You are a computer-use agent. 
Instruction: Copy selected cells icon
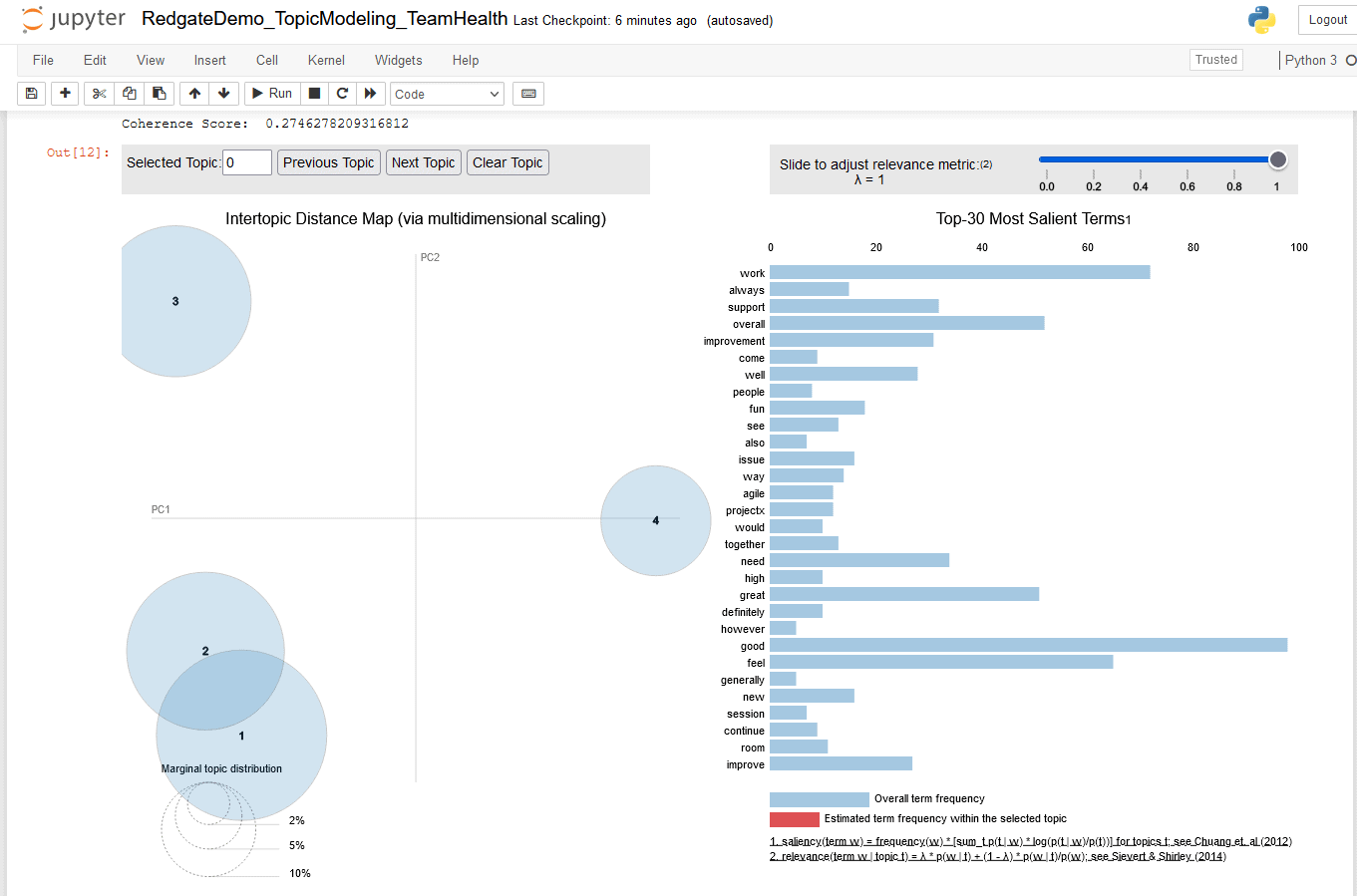[129, 94]
